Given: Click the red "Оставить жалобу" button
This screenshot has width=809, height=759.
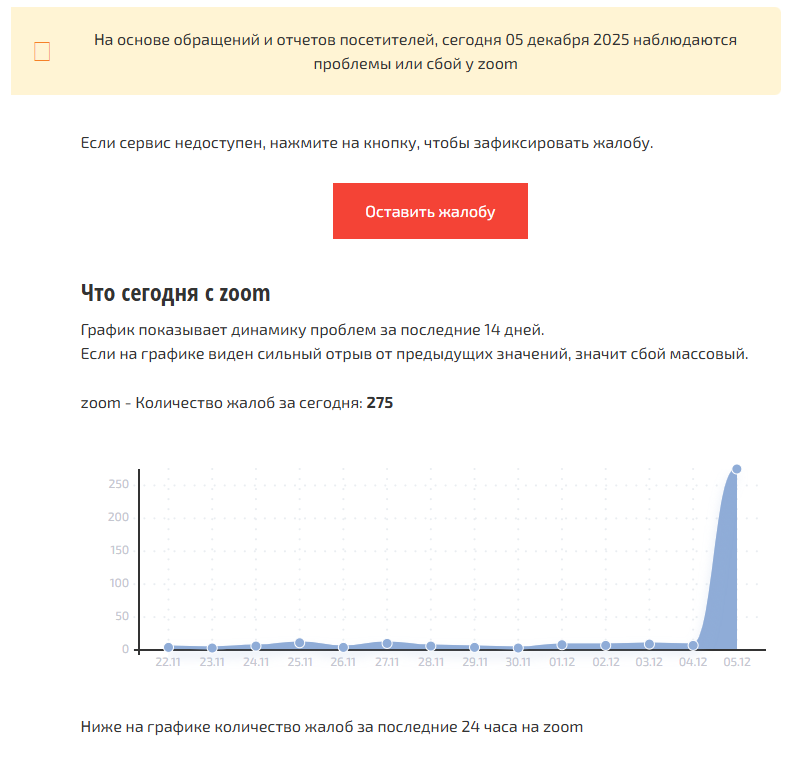Looking at the screenshot, I should (430, 211).
